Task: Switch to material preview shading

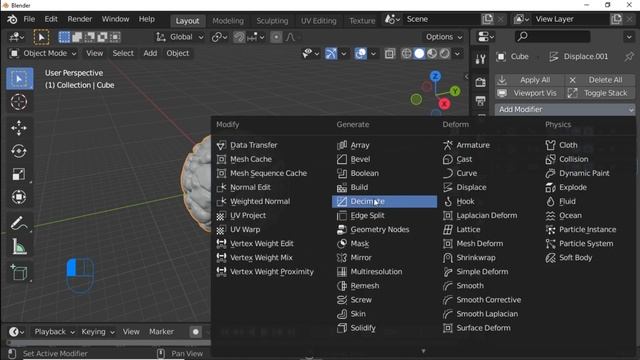Action: (432, 53)
